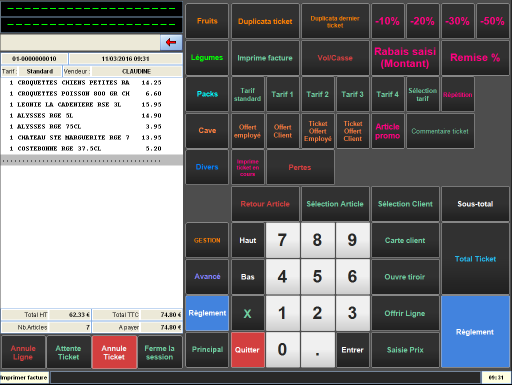Click Sélection tarif button
The width and height of the screenshot is (512, 385).
(423, 94)
